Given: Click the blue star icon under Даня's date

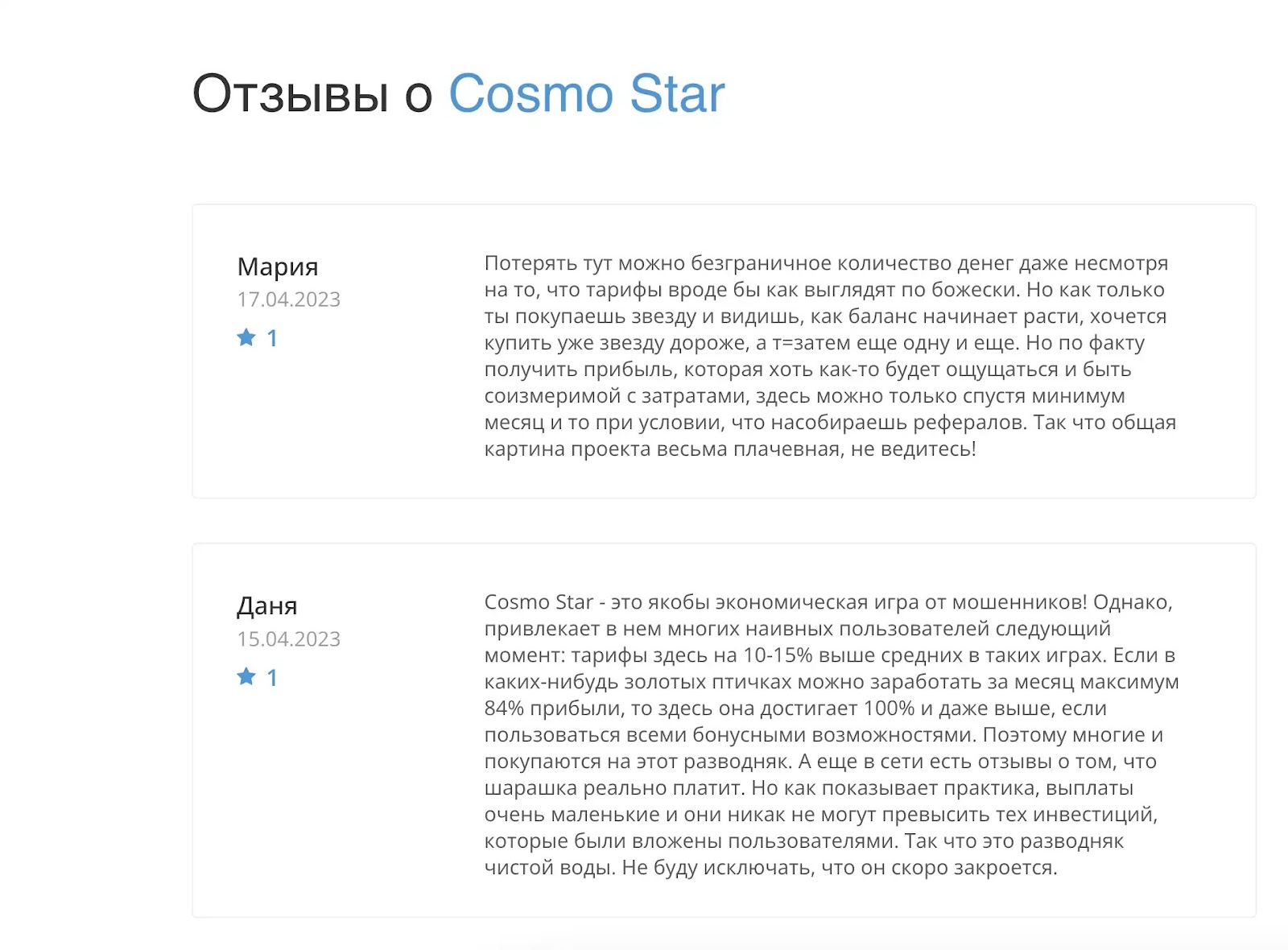Looking at the screenshot, I should 246,676.
